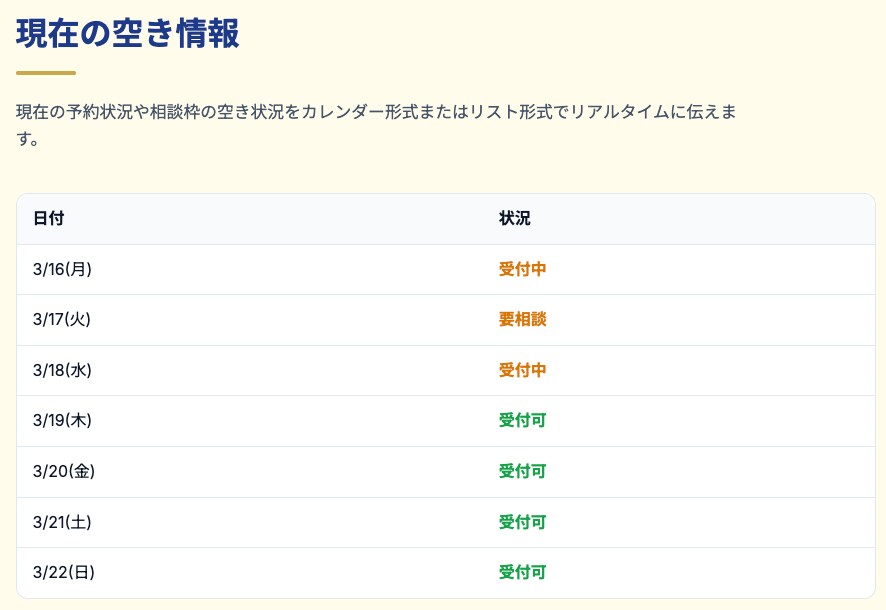
Task: Select the date cell 3/19(木)
Action: click(62, 421)
